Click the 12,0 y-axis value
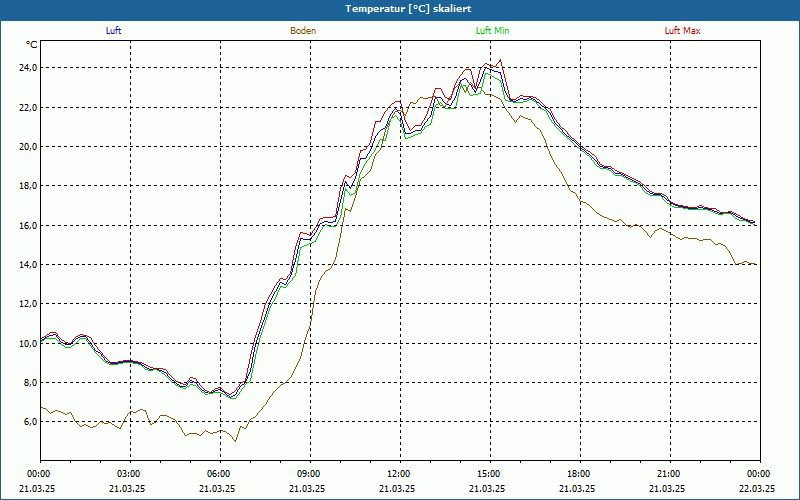The image size is (800, 500). 28,304
